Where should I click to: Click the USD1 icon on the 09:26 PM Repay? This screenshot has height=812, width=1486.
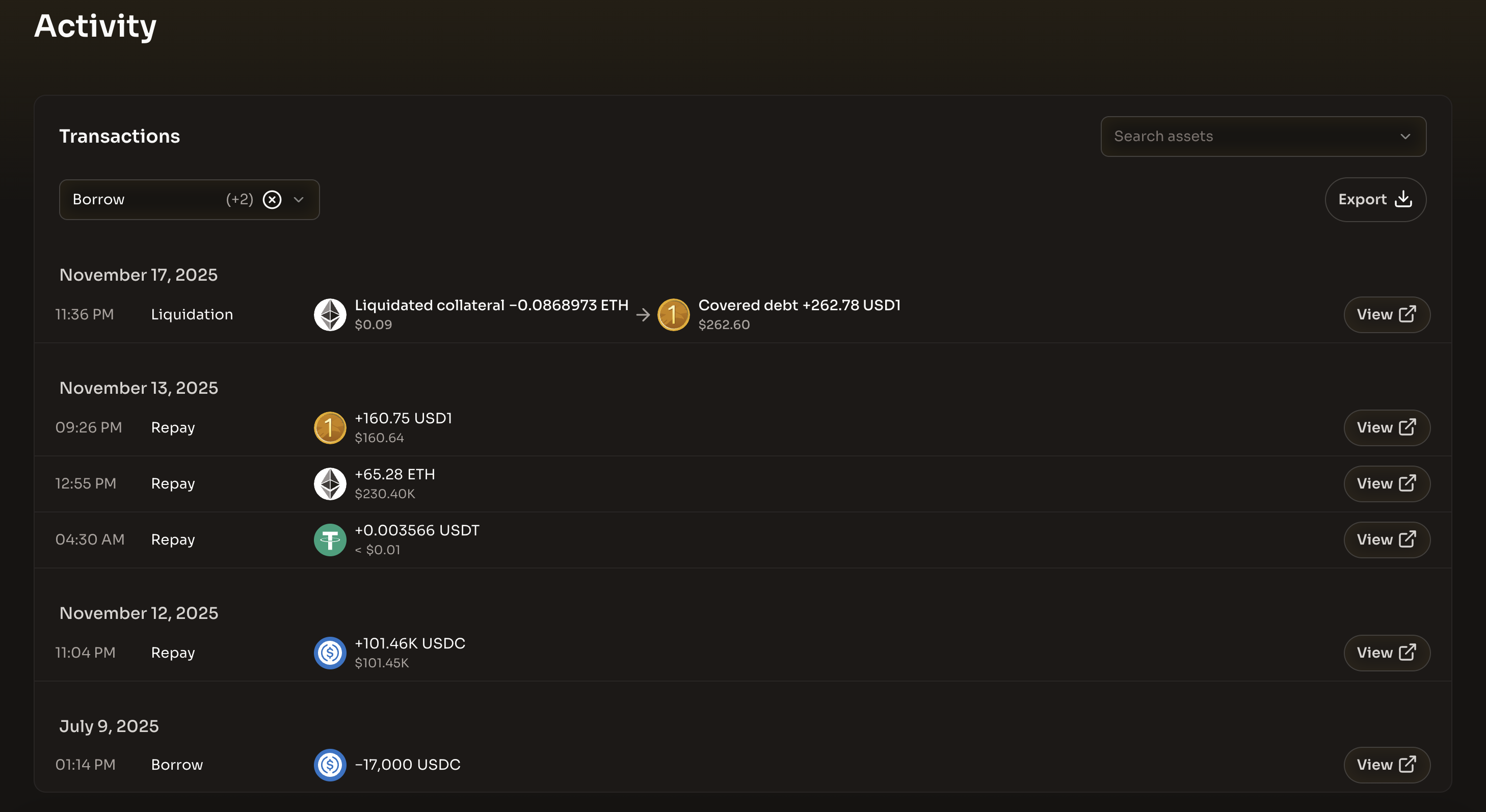pos(330,427)
